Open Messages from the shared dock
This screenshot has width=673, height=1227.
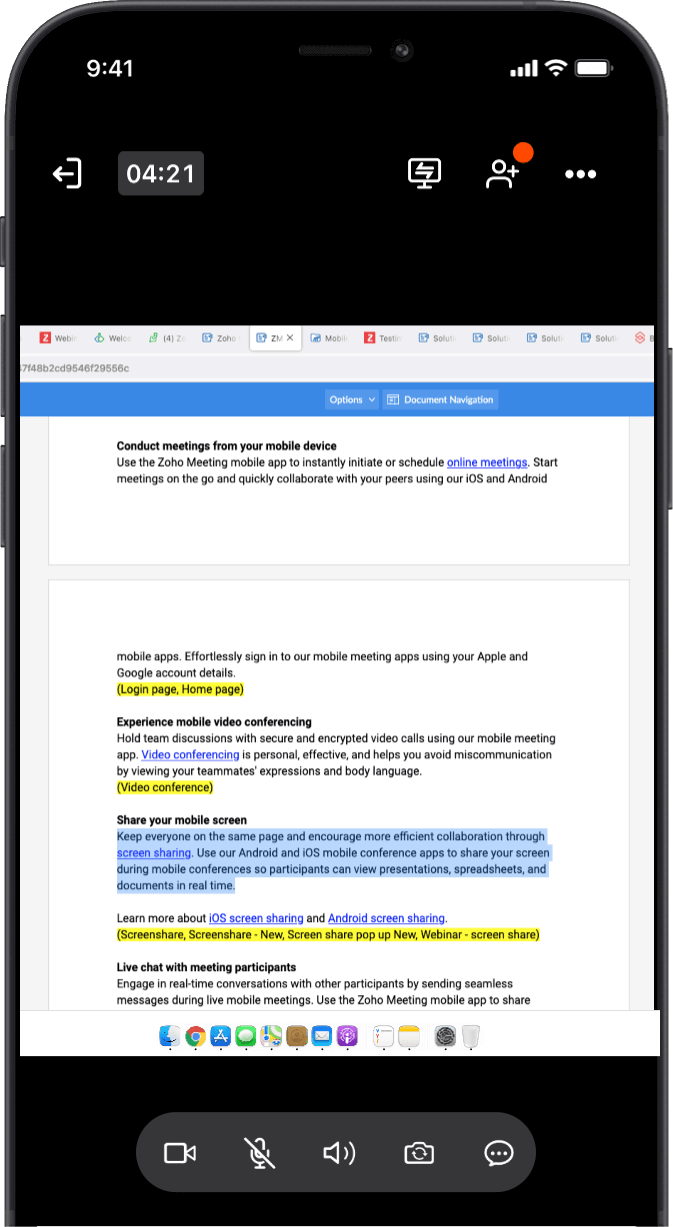click(x=246, y=1036)
